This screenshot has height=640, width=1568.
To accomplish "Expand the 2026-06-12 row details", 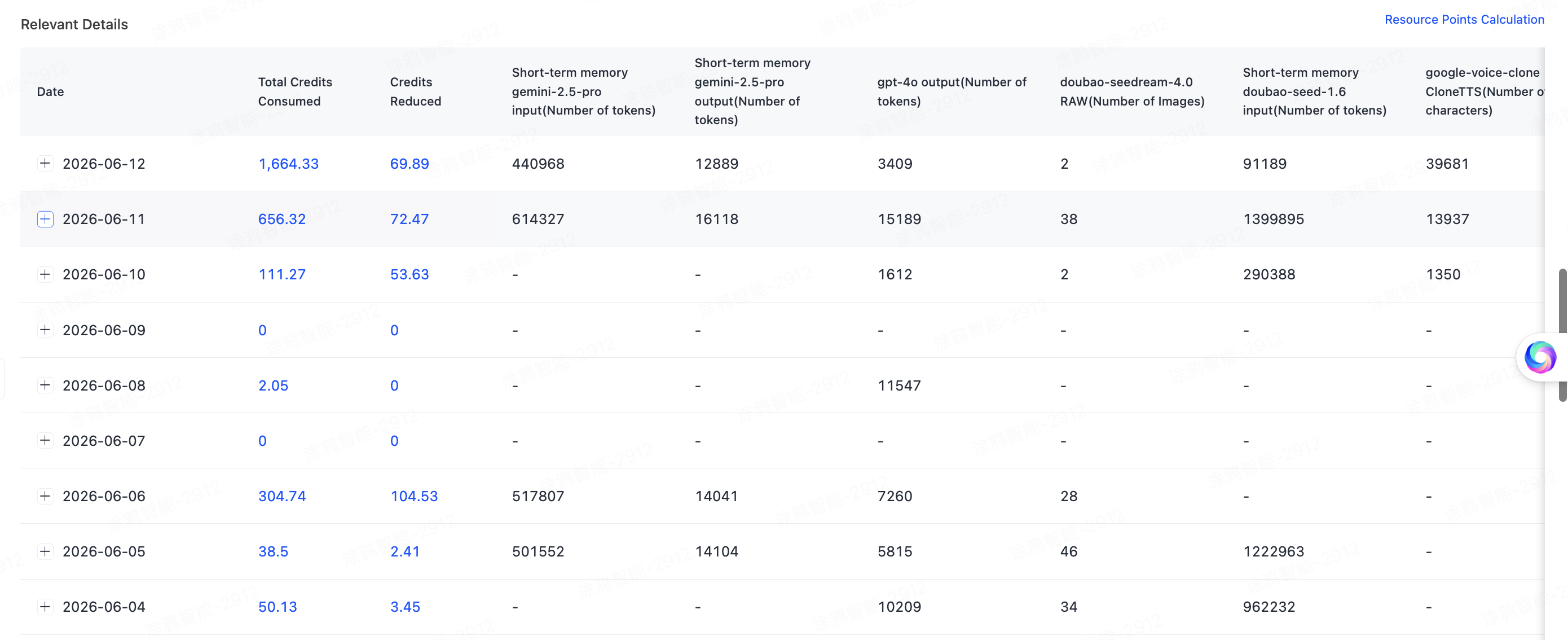I will tap(45, 163).
